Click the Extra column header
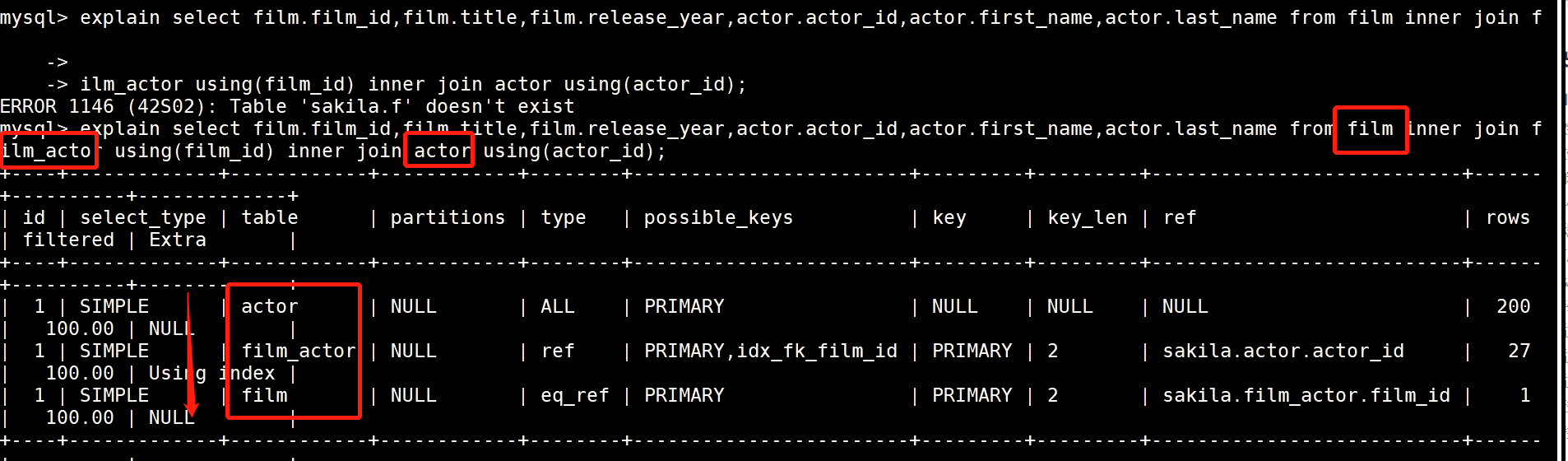 (x=178, y=240)
